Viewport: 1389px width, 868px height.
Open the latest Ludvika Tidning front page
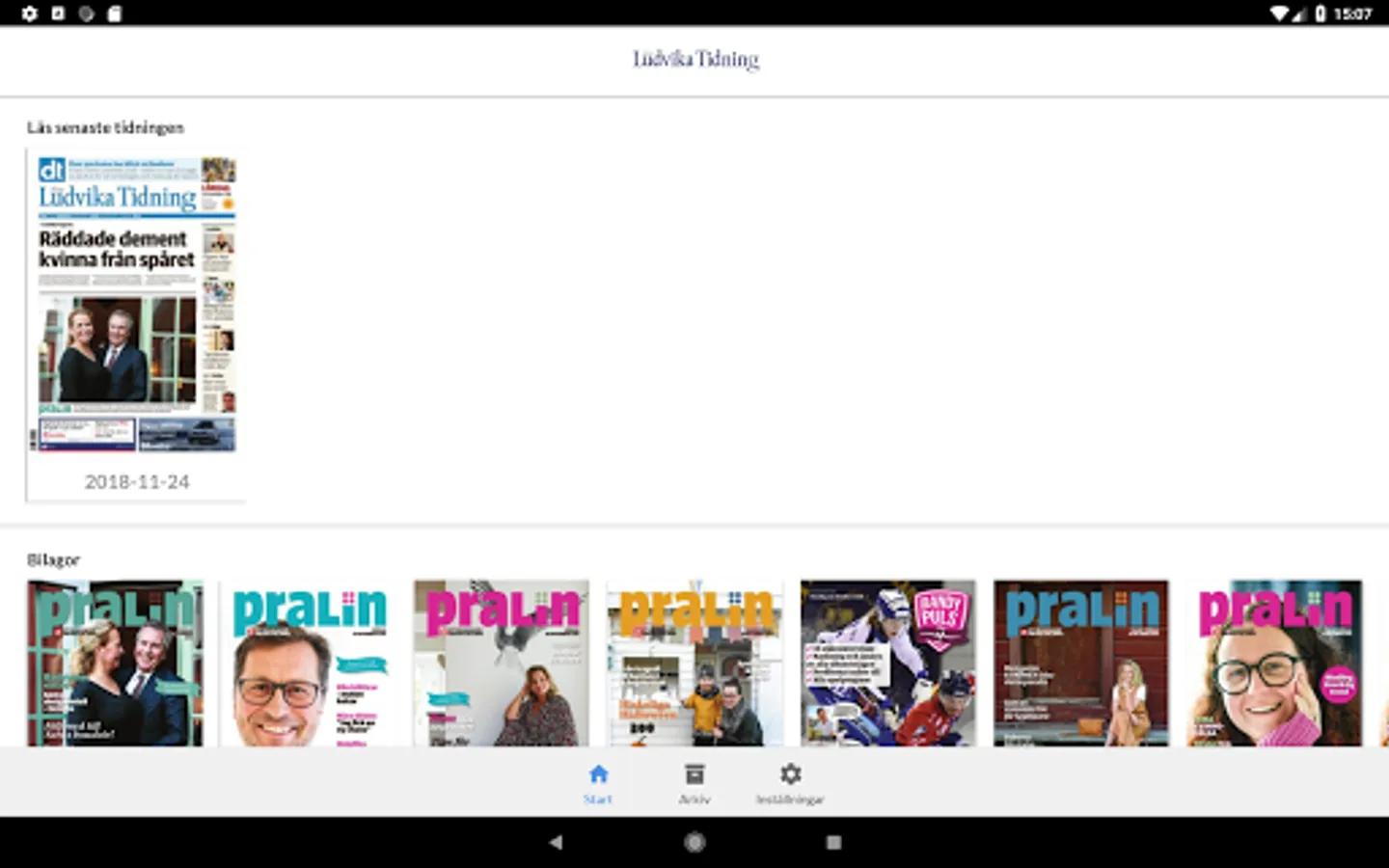[137, 304]
